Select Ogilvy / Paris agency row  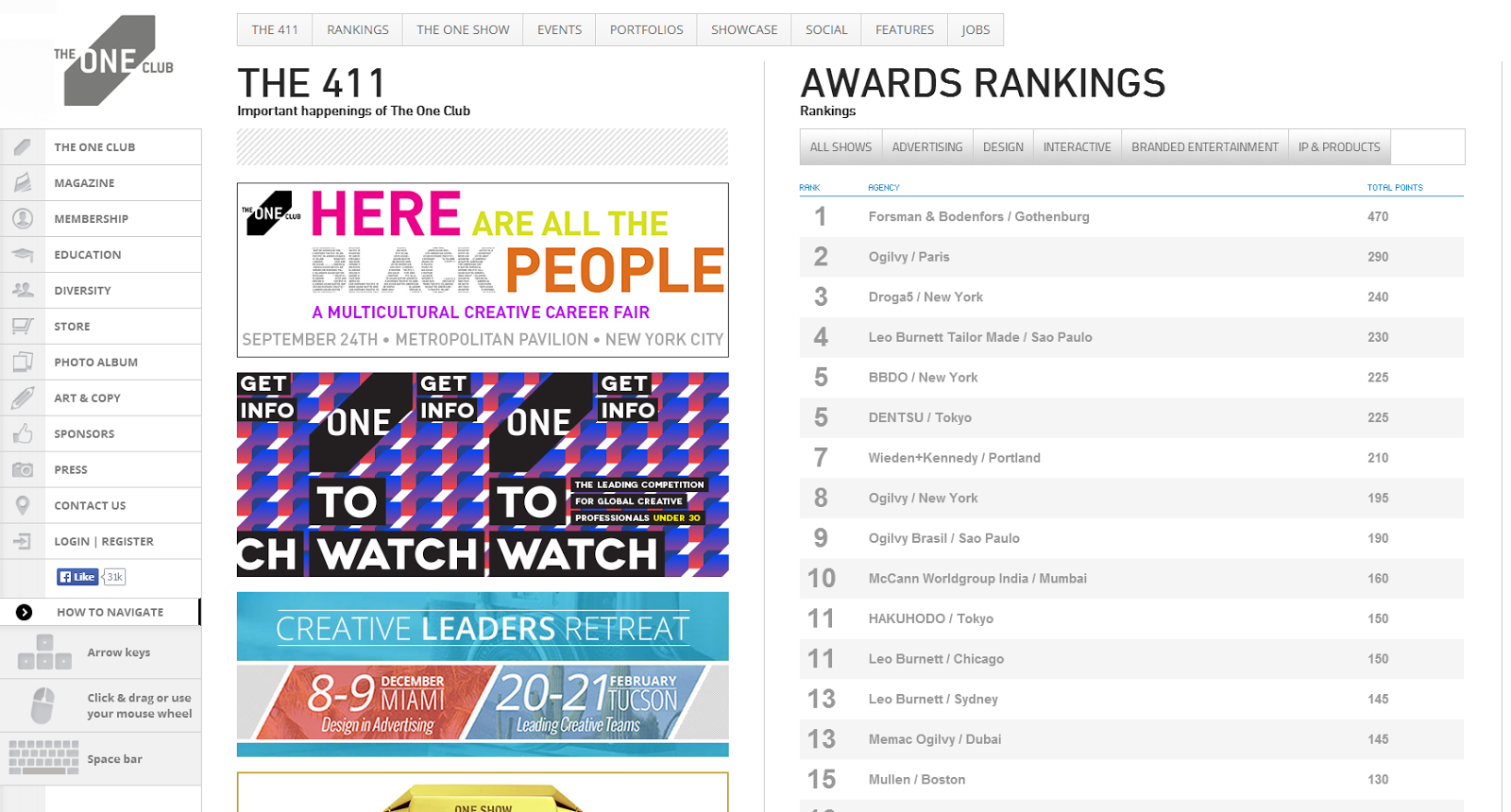(x=1131, y=257)
